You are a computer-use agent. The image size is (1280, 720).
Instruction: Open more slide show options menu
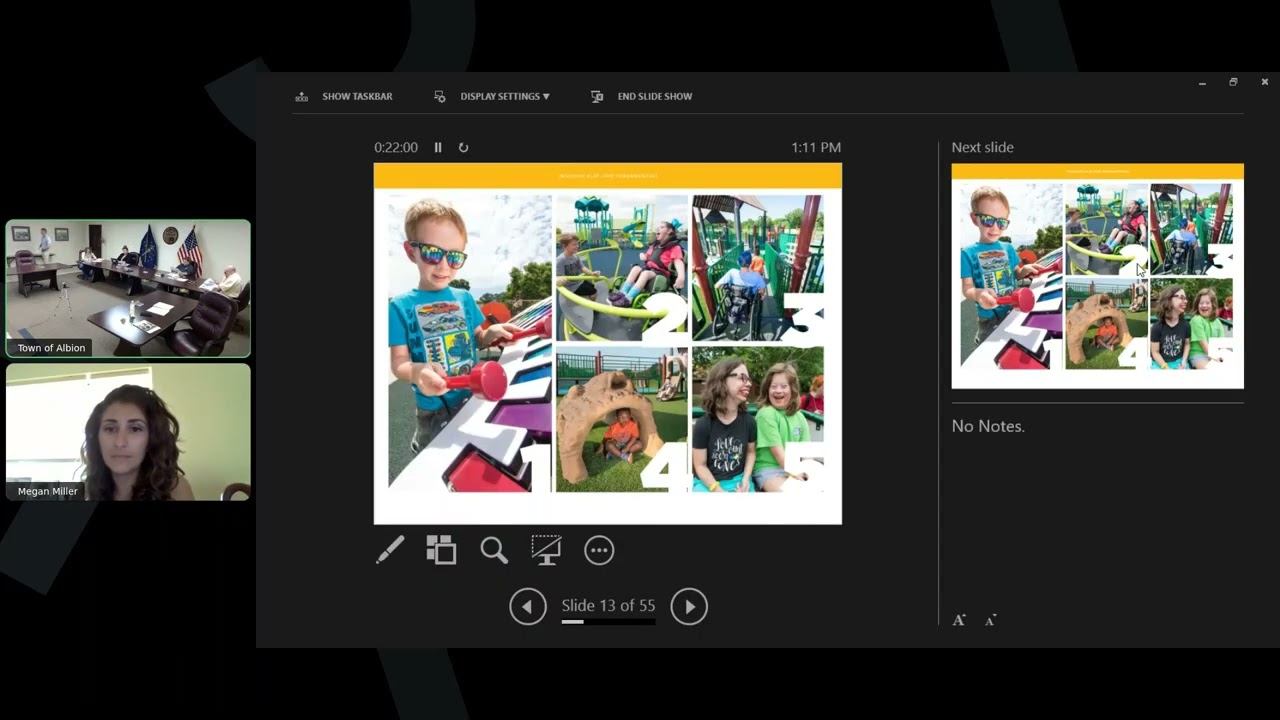599,550
